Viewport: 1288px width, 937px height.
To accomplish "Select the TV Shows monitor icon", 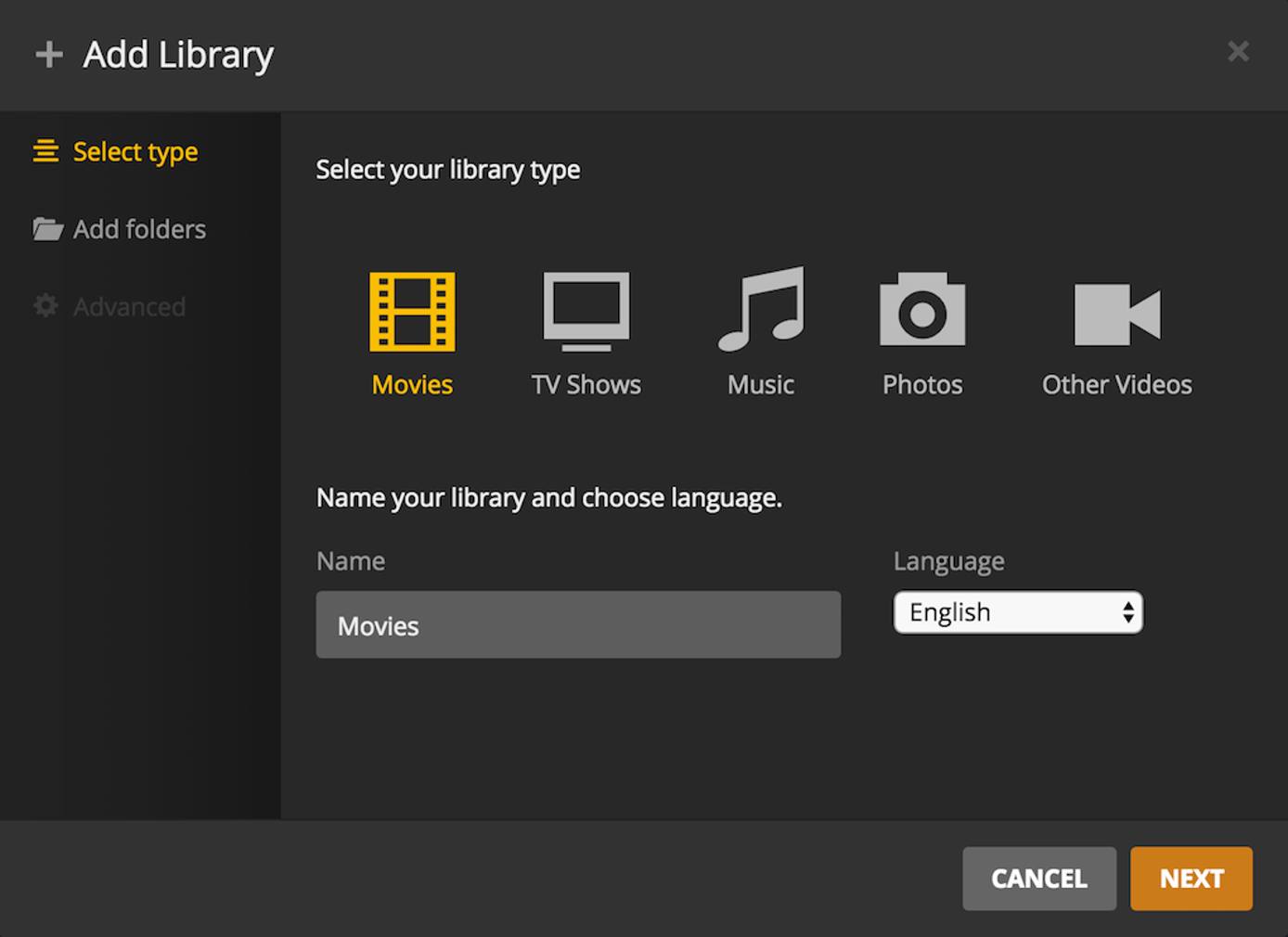I will tap(586, 311).
